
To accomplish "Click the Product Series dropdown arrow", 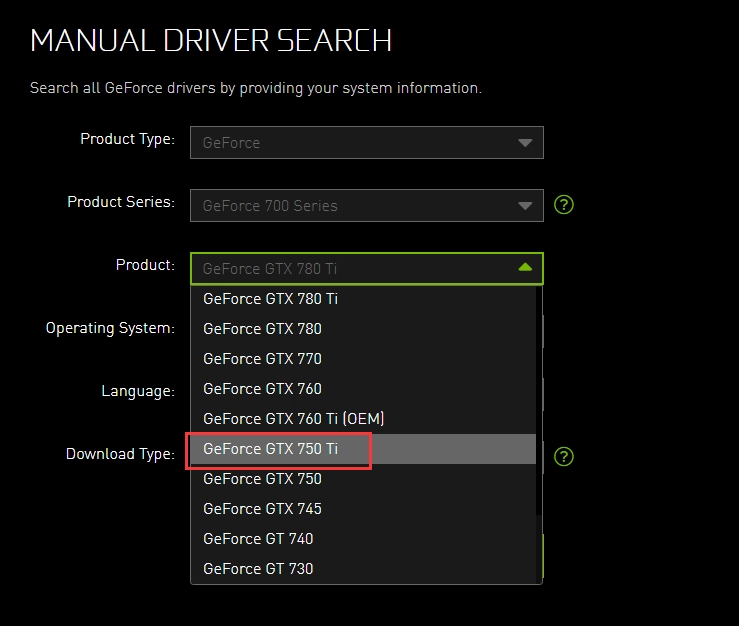I will click(525, 206).
